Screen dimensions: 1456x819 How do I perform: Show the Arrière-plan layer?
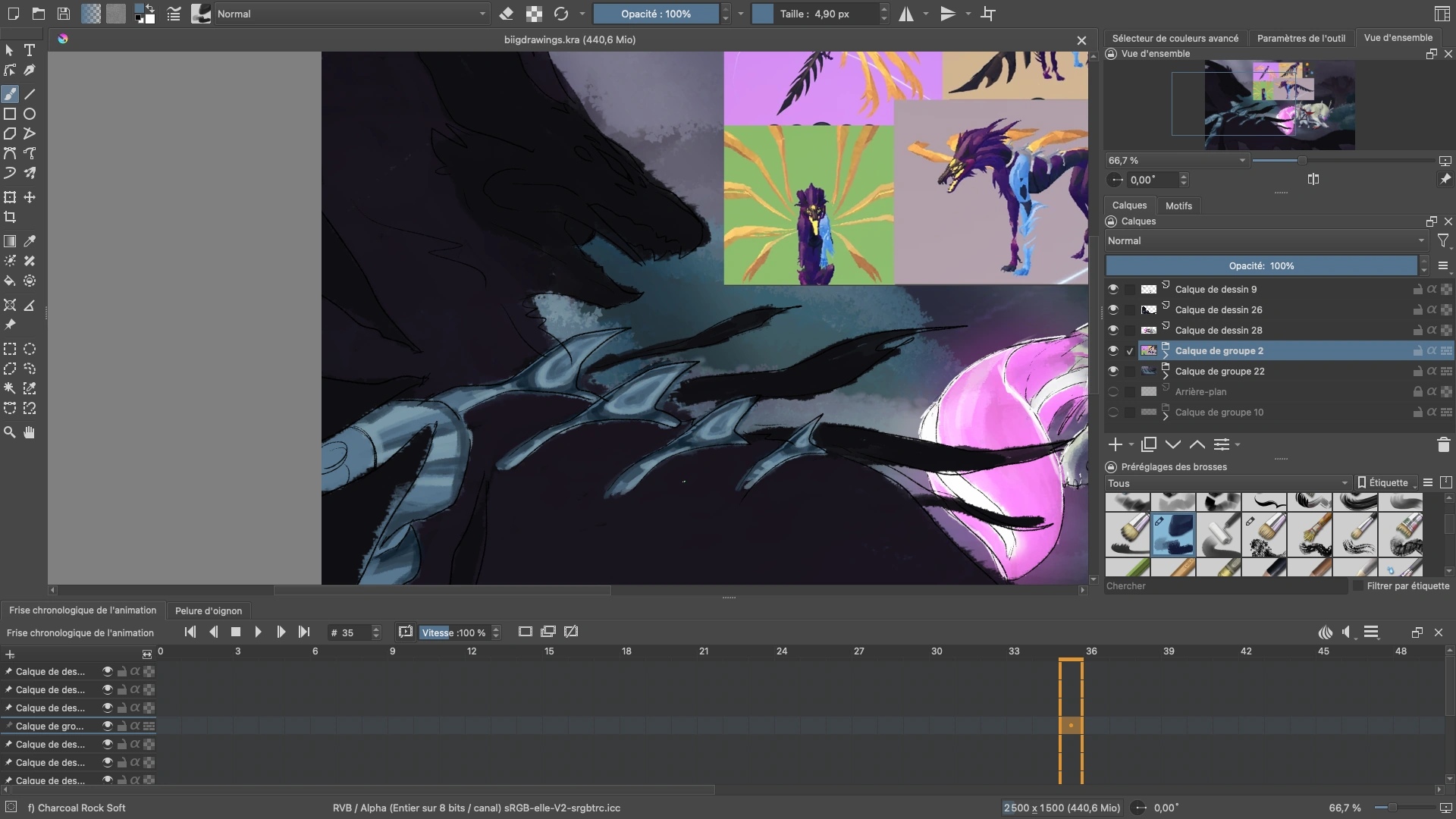(1113, 392)
